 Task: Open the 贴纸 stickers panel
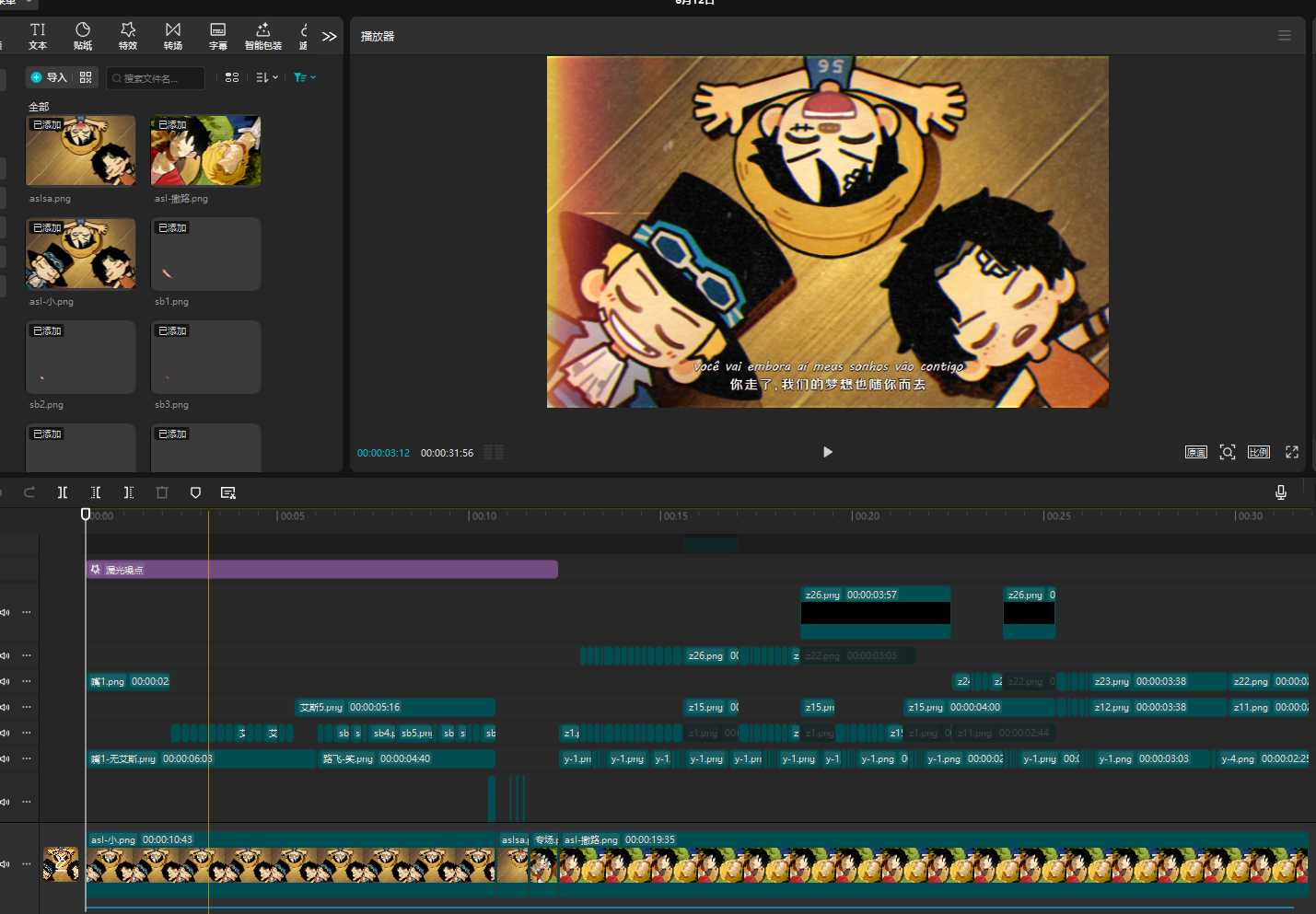tap(83, 36)
